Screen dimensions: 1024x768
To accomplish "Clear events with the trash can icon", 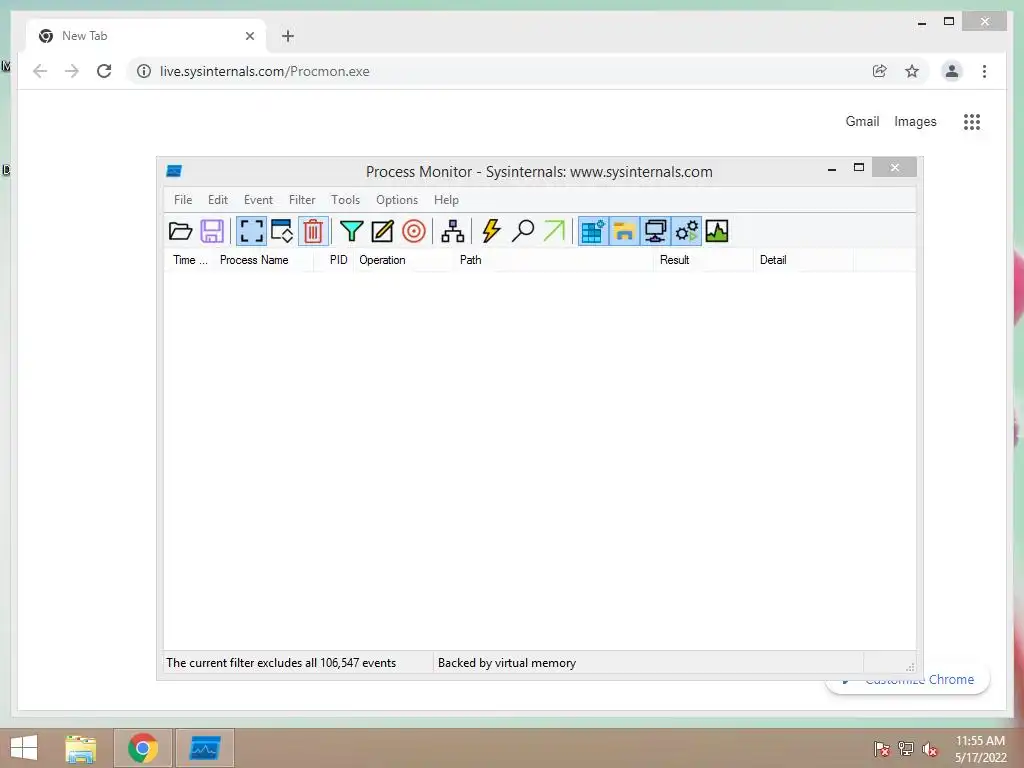I will (313, 231).
